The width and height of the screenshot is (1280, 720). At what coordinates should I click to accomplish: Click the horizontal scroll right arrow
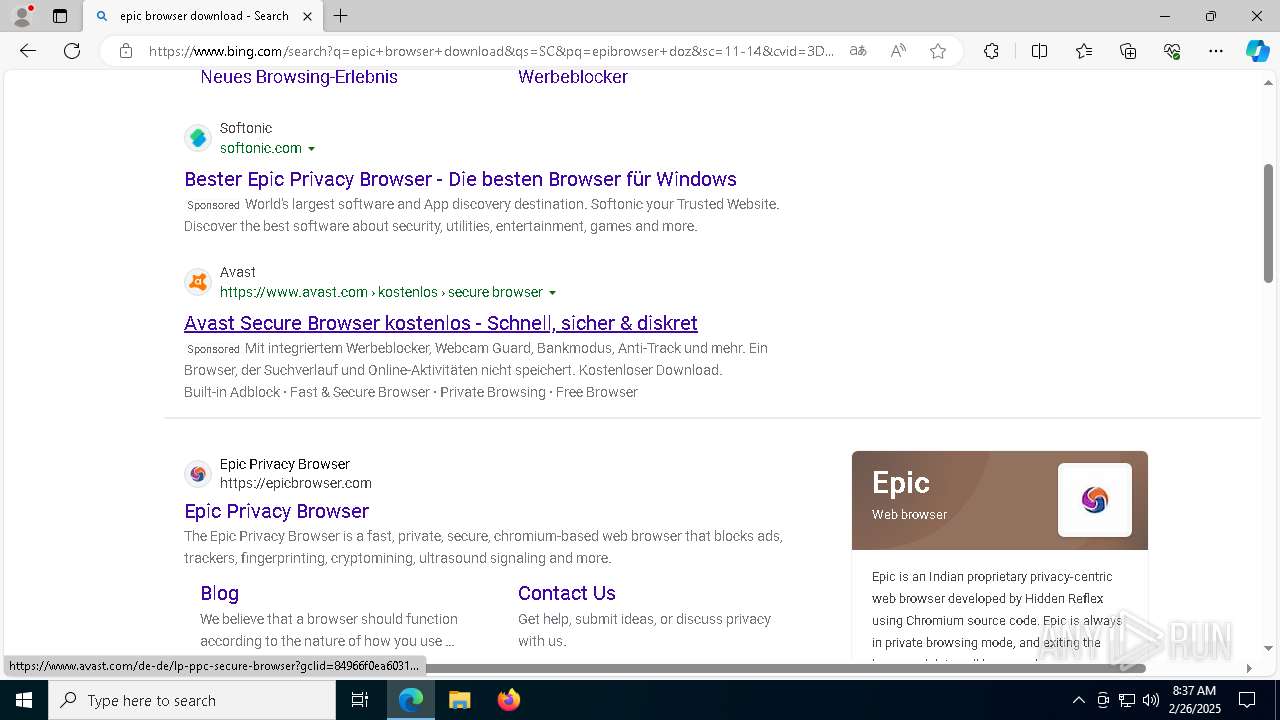tap(1248, 668)
